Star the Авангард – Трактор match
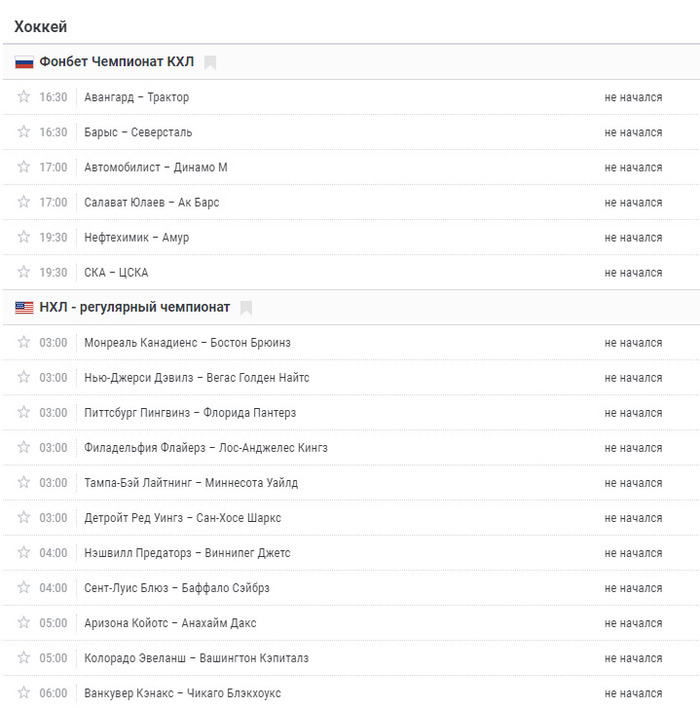 point(23,97)
